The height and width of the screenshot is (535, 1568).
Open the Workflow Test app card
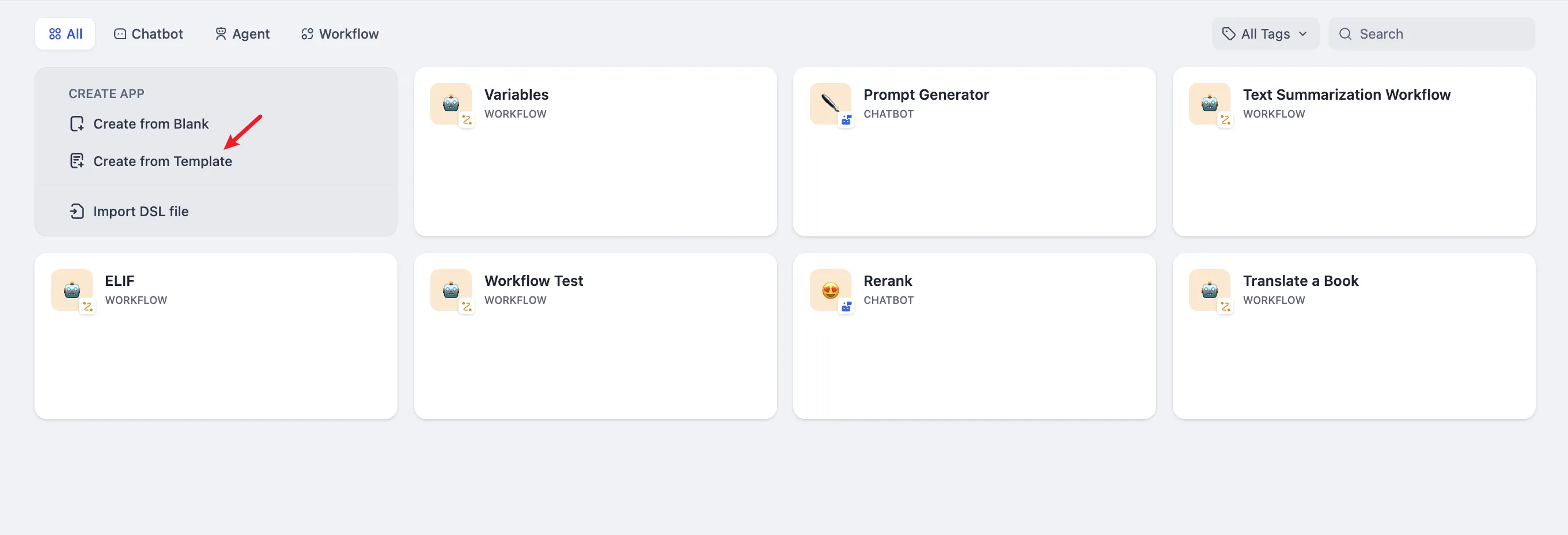point(594,336)
